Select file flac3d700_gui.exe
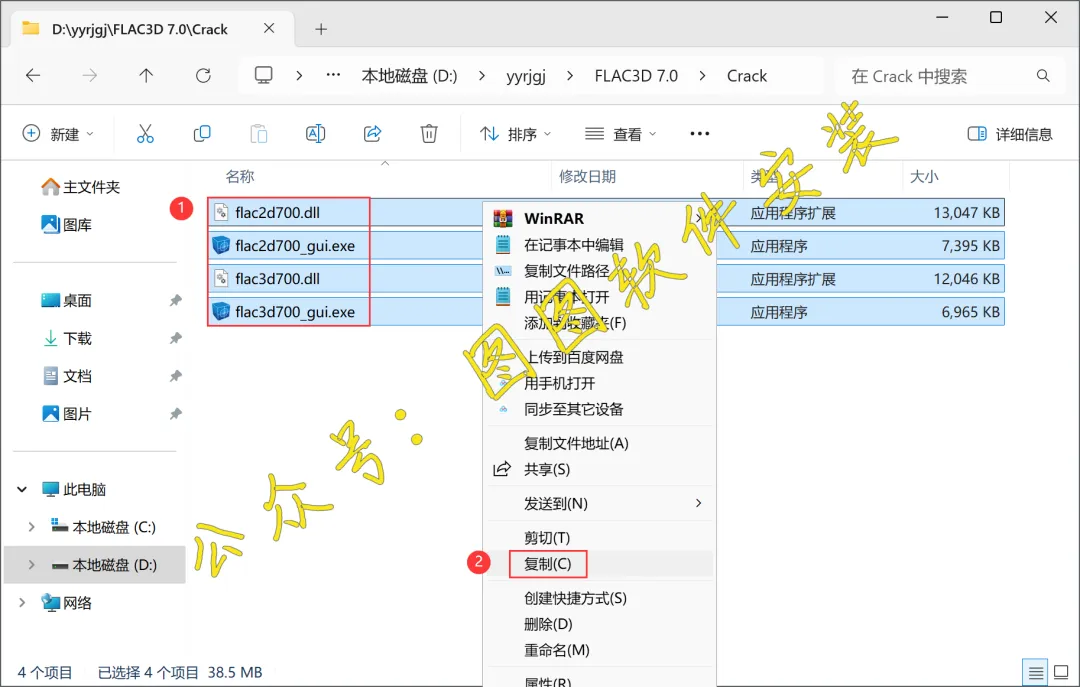Viewport: 1080px width, 687px height. [295, 312]
